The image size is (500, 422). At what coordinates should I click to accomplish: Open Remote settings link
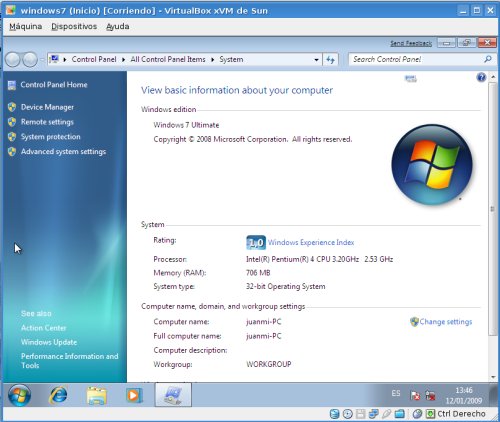(x=47, y=122)
